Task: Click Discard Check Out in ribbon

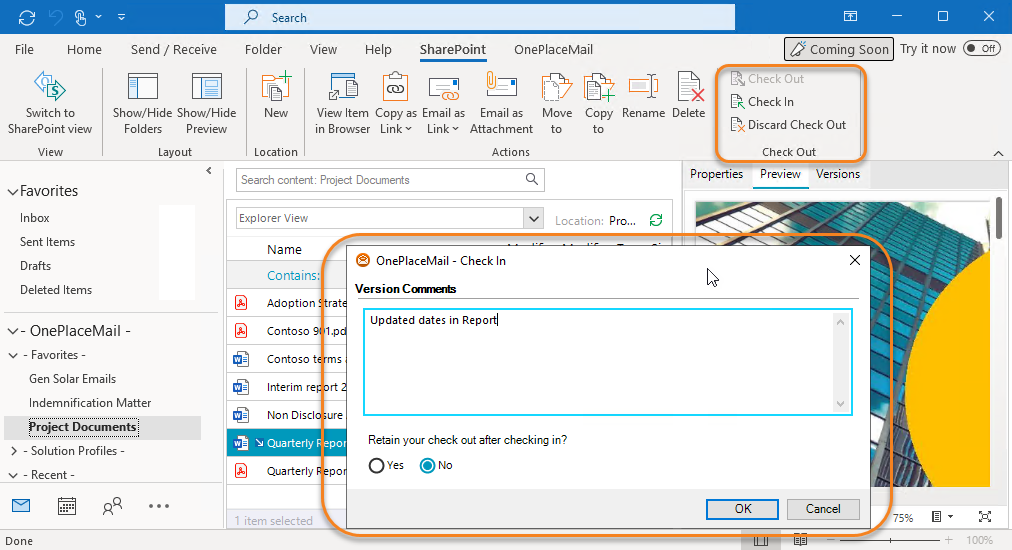Action: 788,125
